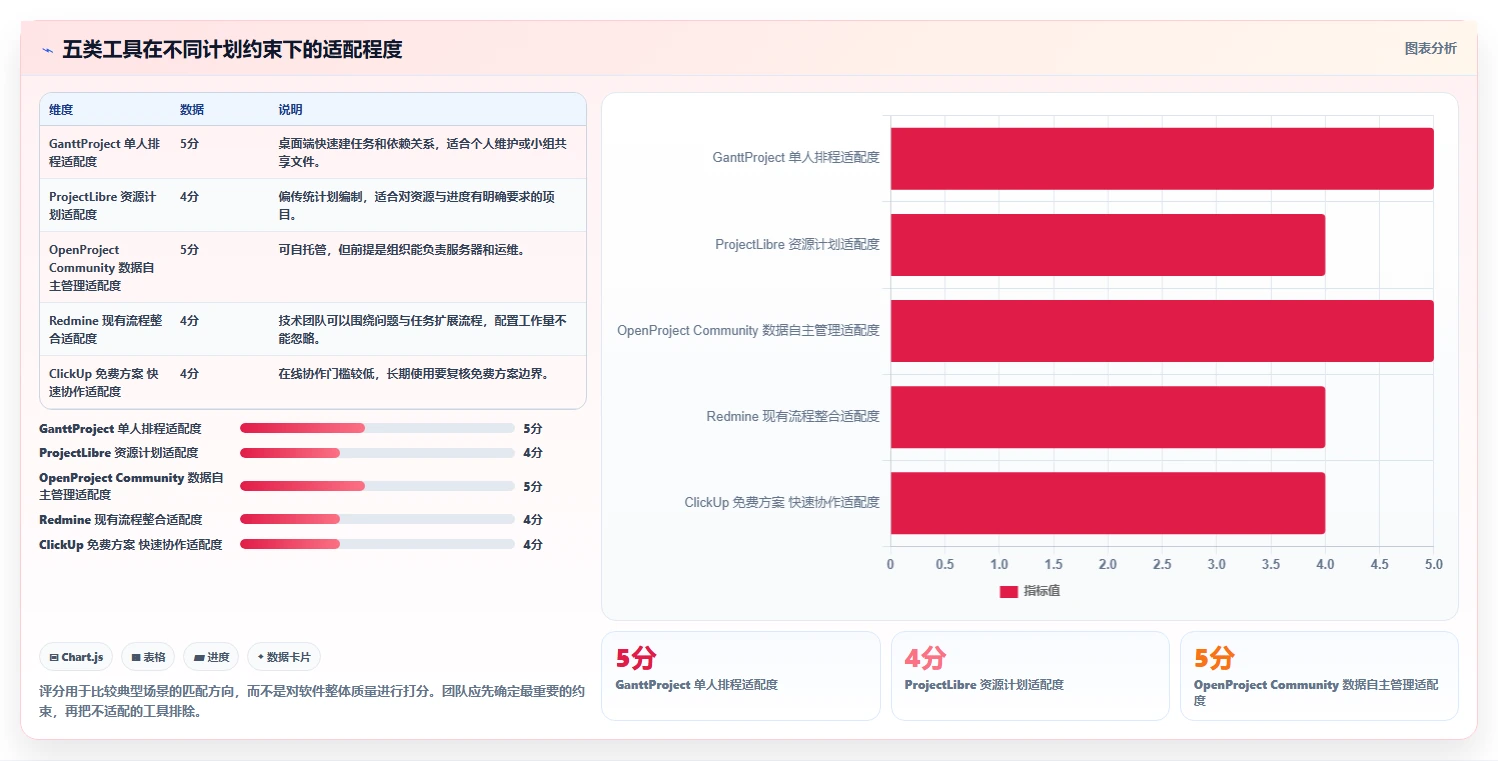
Task: Click the OpenProject Community chart bar
Action: click(x=1162, y=330)
